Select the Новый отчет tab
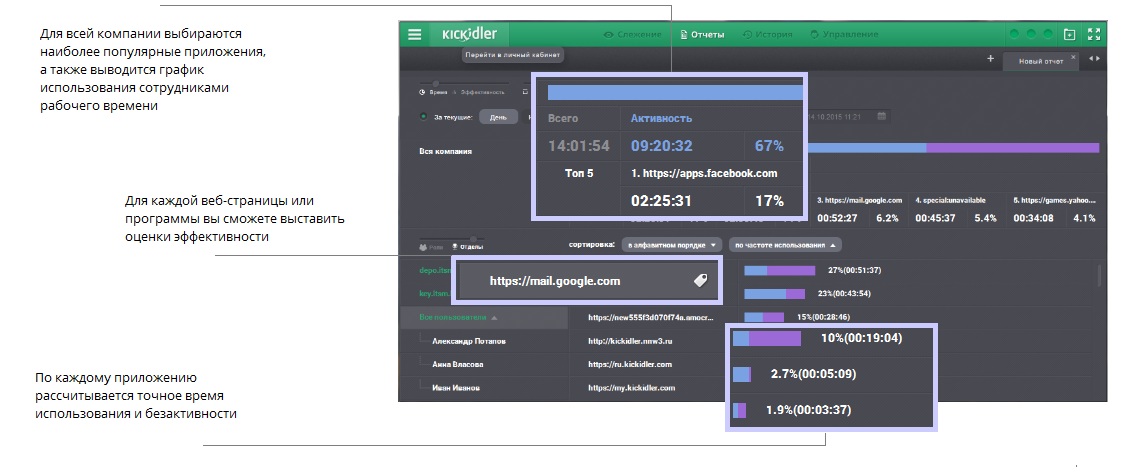 [1040, 61]
